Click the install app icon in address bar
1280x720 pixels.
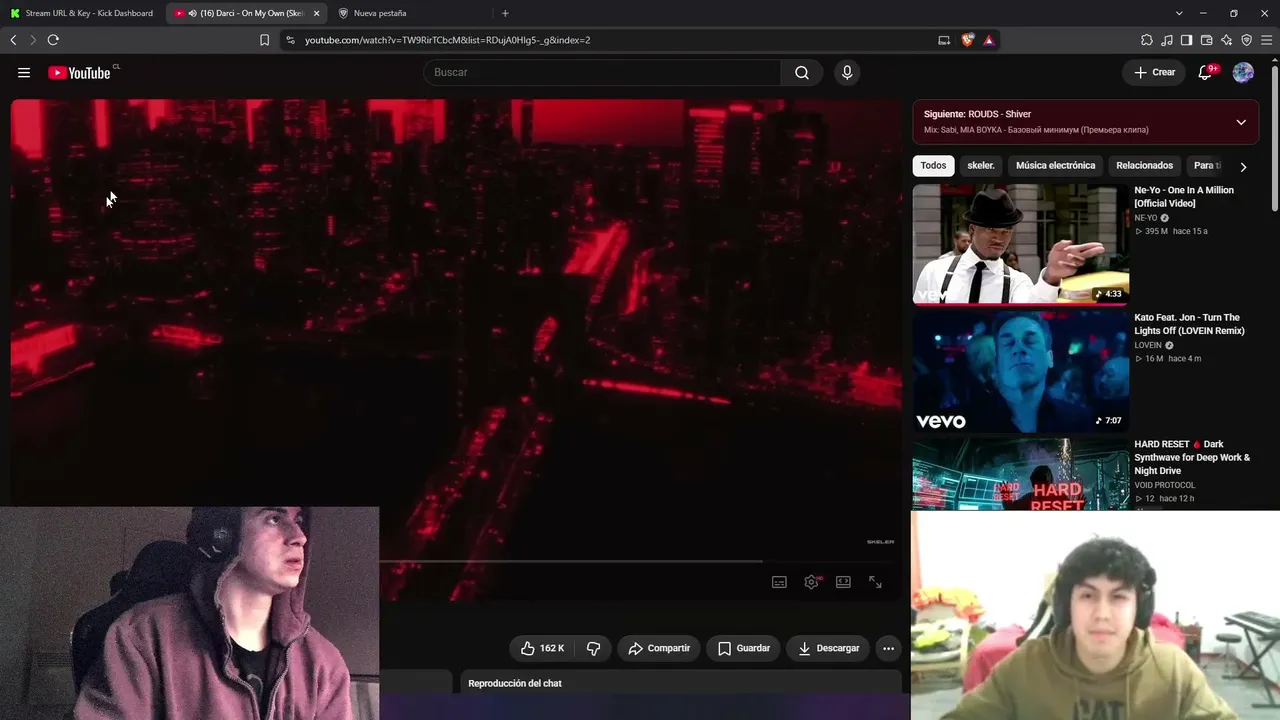944,40
